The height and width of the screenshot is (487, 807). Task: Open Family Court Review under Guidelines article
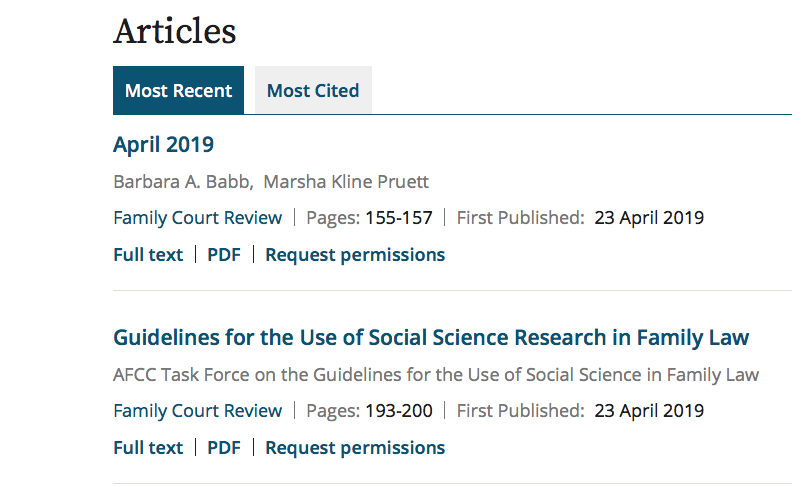(x=198, y=411)
